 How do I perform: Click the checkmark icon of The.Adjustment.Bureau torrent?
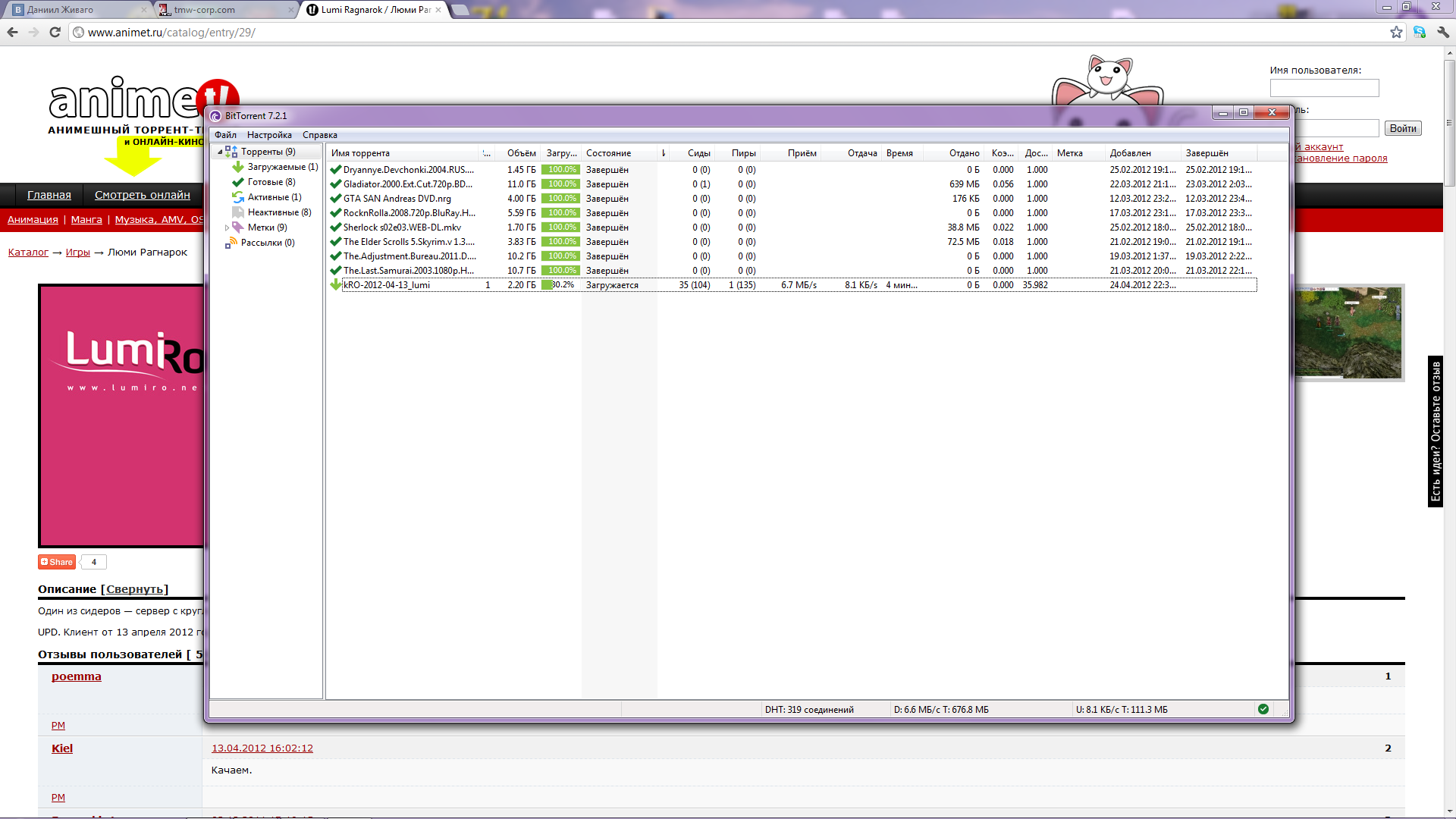pyautogui.click(x=335, y=256)
